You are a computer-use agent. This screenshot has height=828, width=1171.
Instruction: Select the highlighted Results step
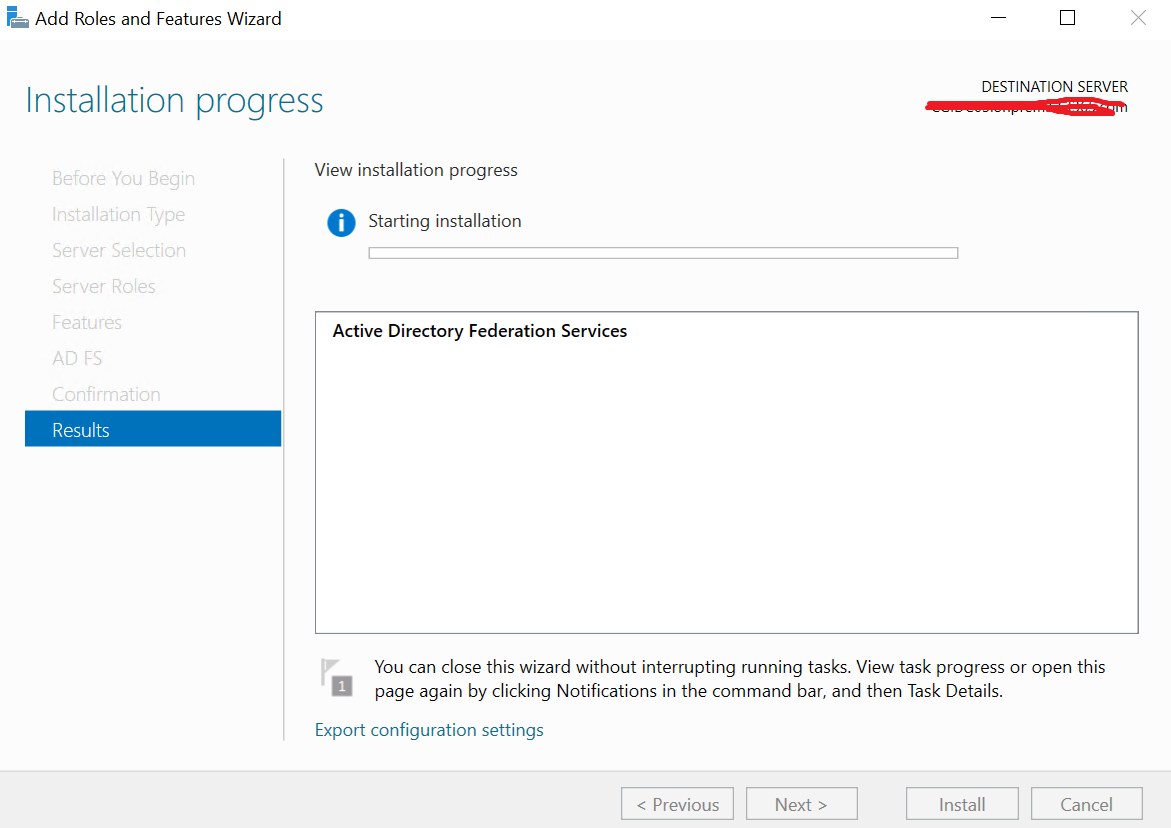81,430
